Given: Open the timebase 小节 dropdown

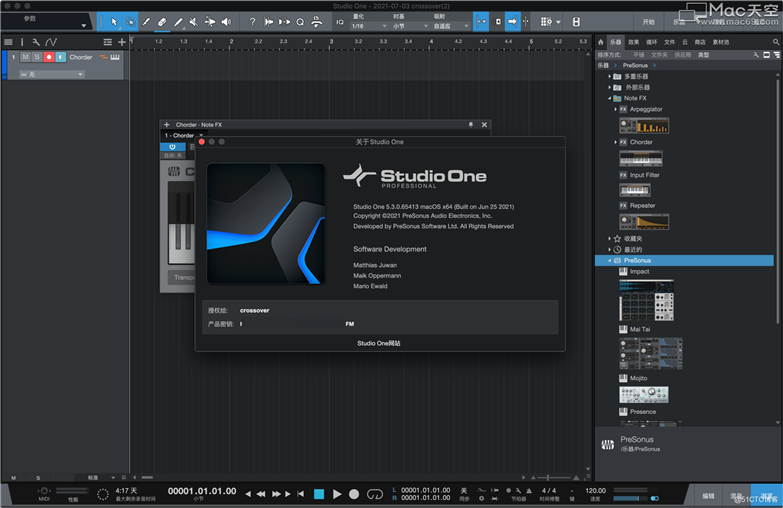Looking at the screenshot, I should click(x=410, y=26).
